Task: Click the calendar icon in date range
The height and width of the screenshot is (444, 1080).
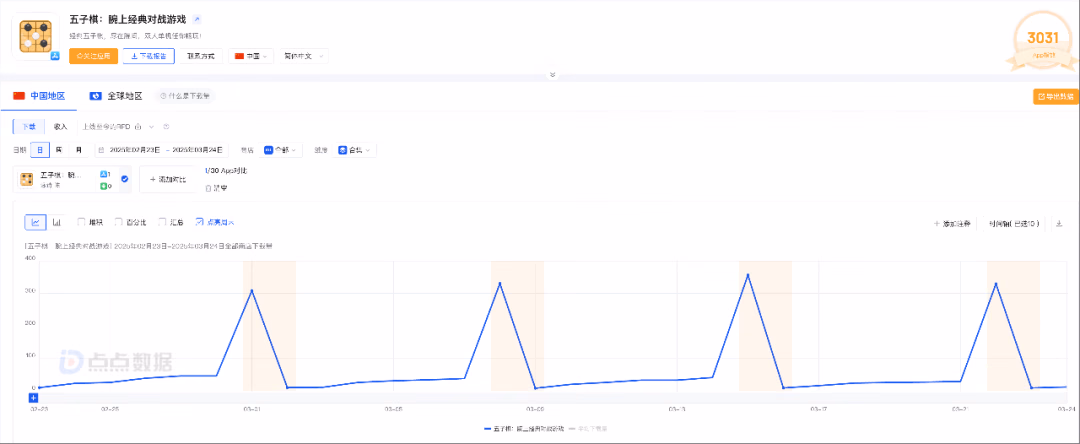Action: [x=101, y=149]
